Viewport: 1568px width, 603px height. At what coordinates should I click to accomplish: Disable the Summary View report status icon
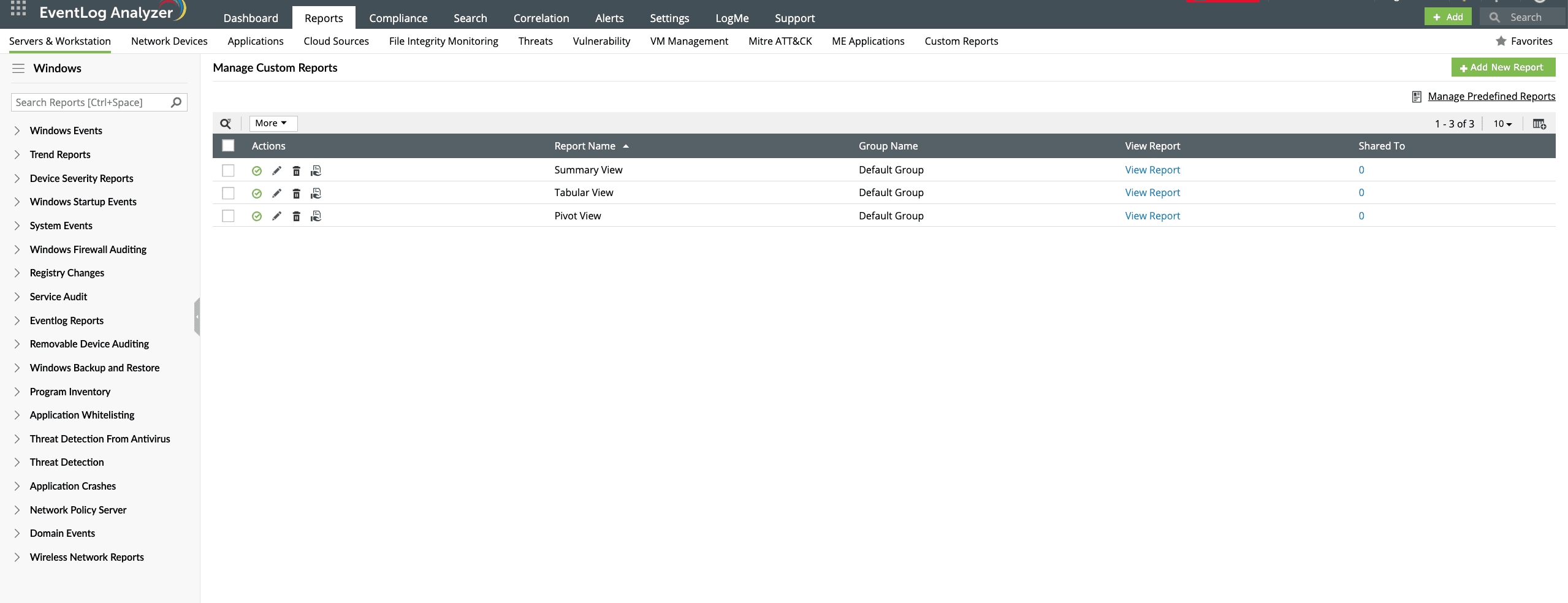(257, 170)
